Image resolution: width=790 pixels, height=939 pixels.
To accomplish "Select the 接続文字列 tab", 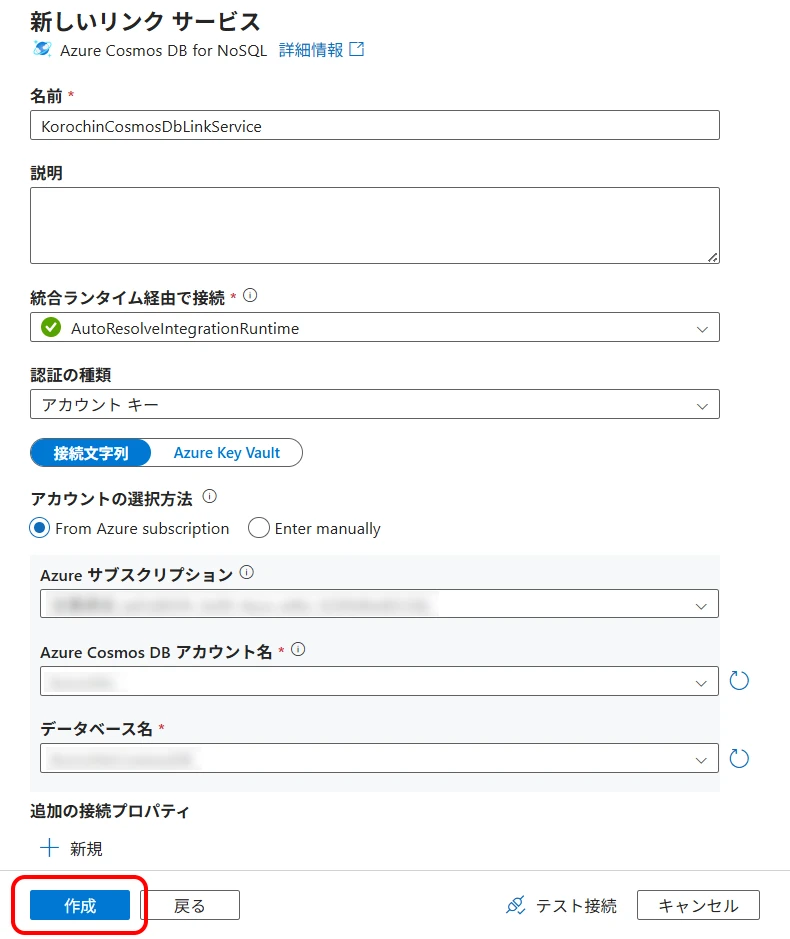I will (91, 453).
